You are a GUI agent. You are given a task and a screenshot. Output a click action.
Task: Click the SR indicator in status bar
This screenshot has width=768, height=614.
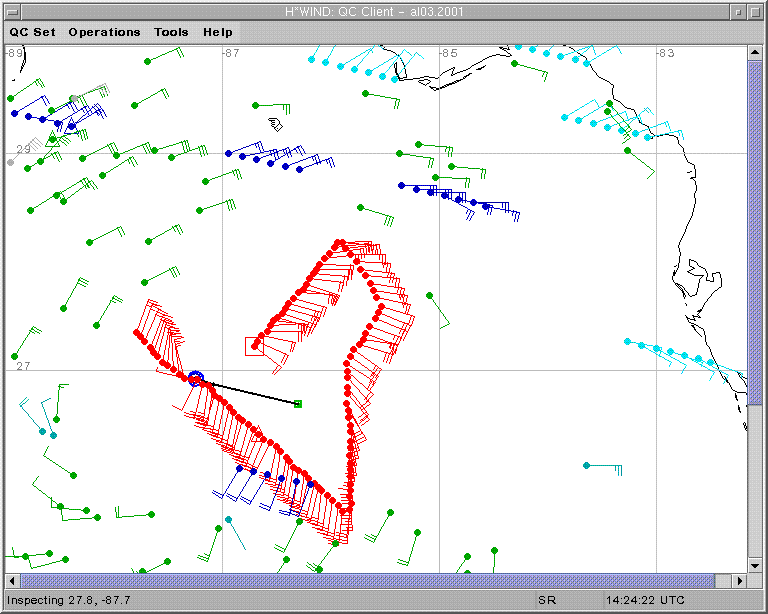(x=547, y=600)
